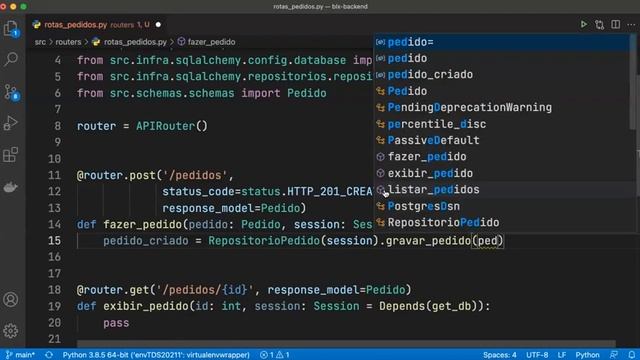This screenshot has height=360, width=640.
Task: Choose the 'pedido=' autocomplete suggestion
Action: click(x=502, y=42)
